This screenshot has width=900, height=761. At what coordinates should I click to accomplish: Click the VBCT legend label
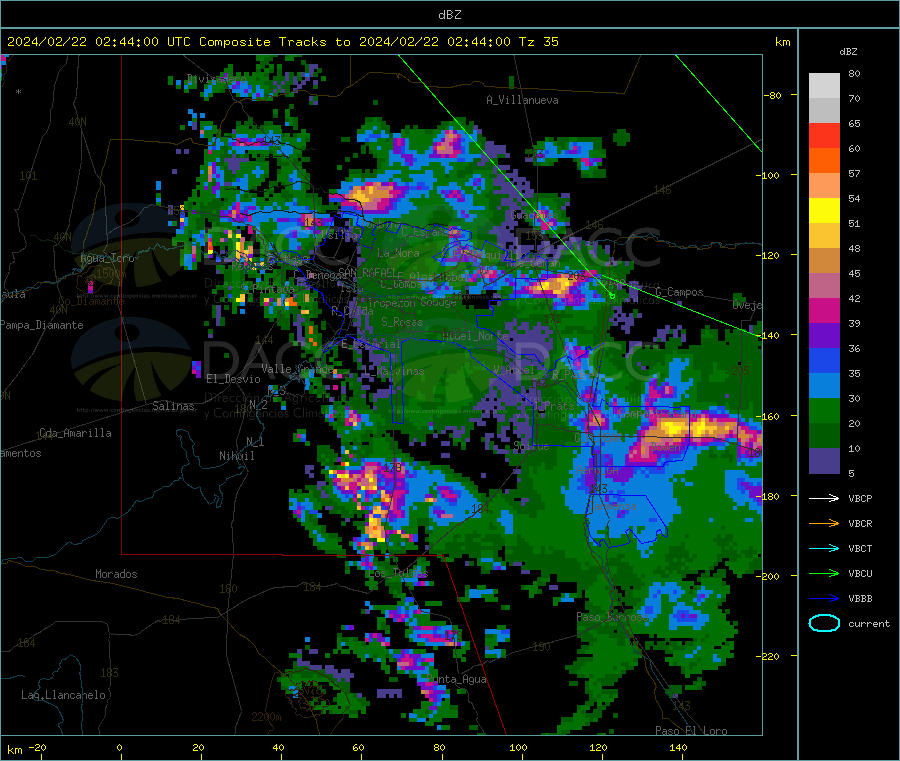tap(860, 549)
